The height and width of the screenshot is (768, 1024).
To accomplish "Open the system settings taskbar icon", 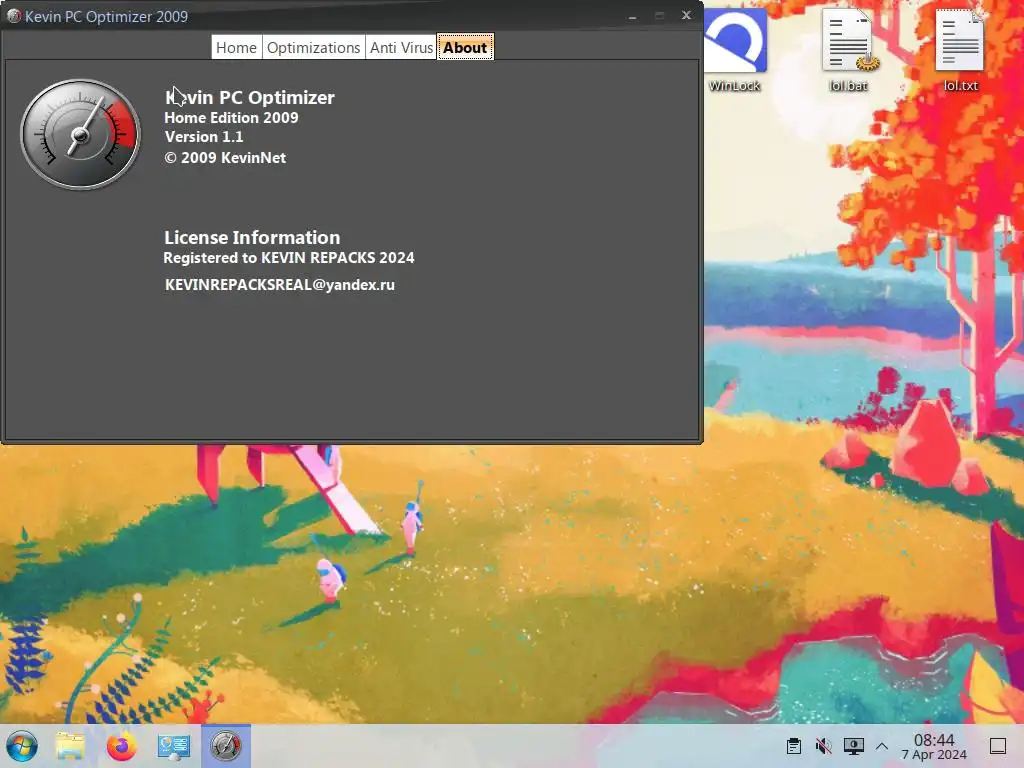I will pyautogui.click(x=174, y=746).
